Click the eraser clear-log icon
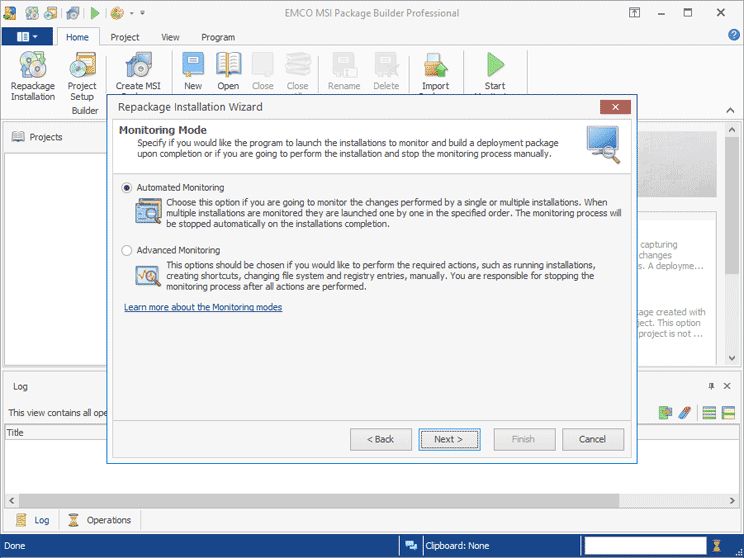 point(684,412)
